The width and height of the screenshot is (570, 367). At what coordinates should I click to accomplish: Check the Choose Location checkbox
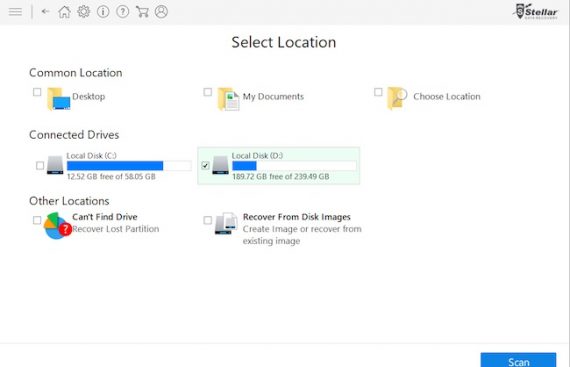[378, 92]
